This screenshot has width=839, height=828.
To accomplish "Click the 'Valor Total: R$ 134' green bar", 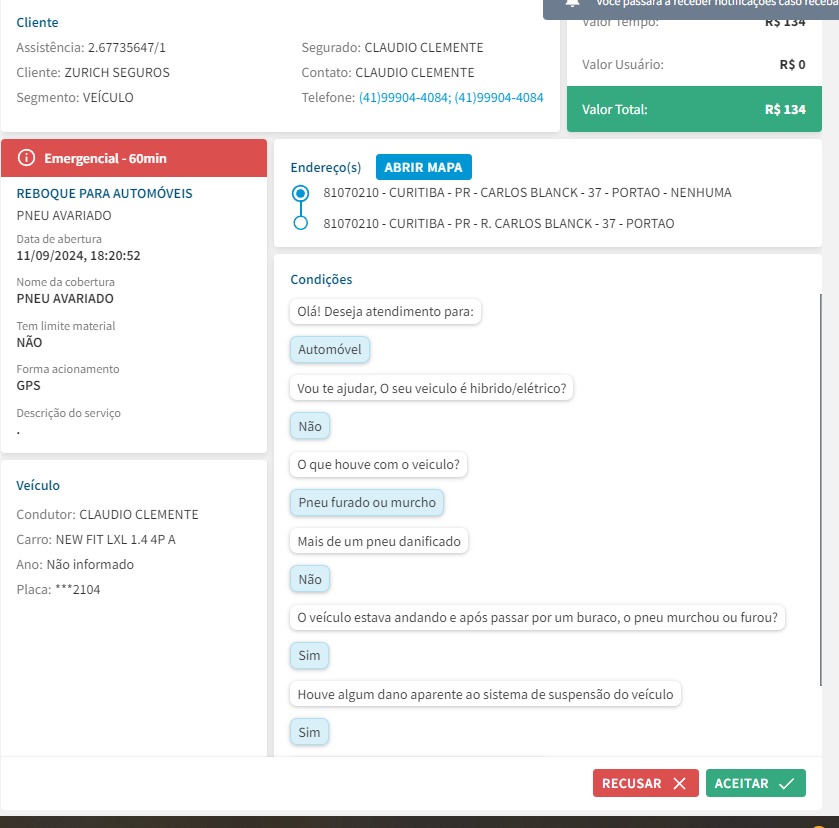I will click(x=694, y=109).
